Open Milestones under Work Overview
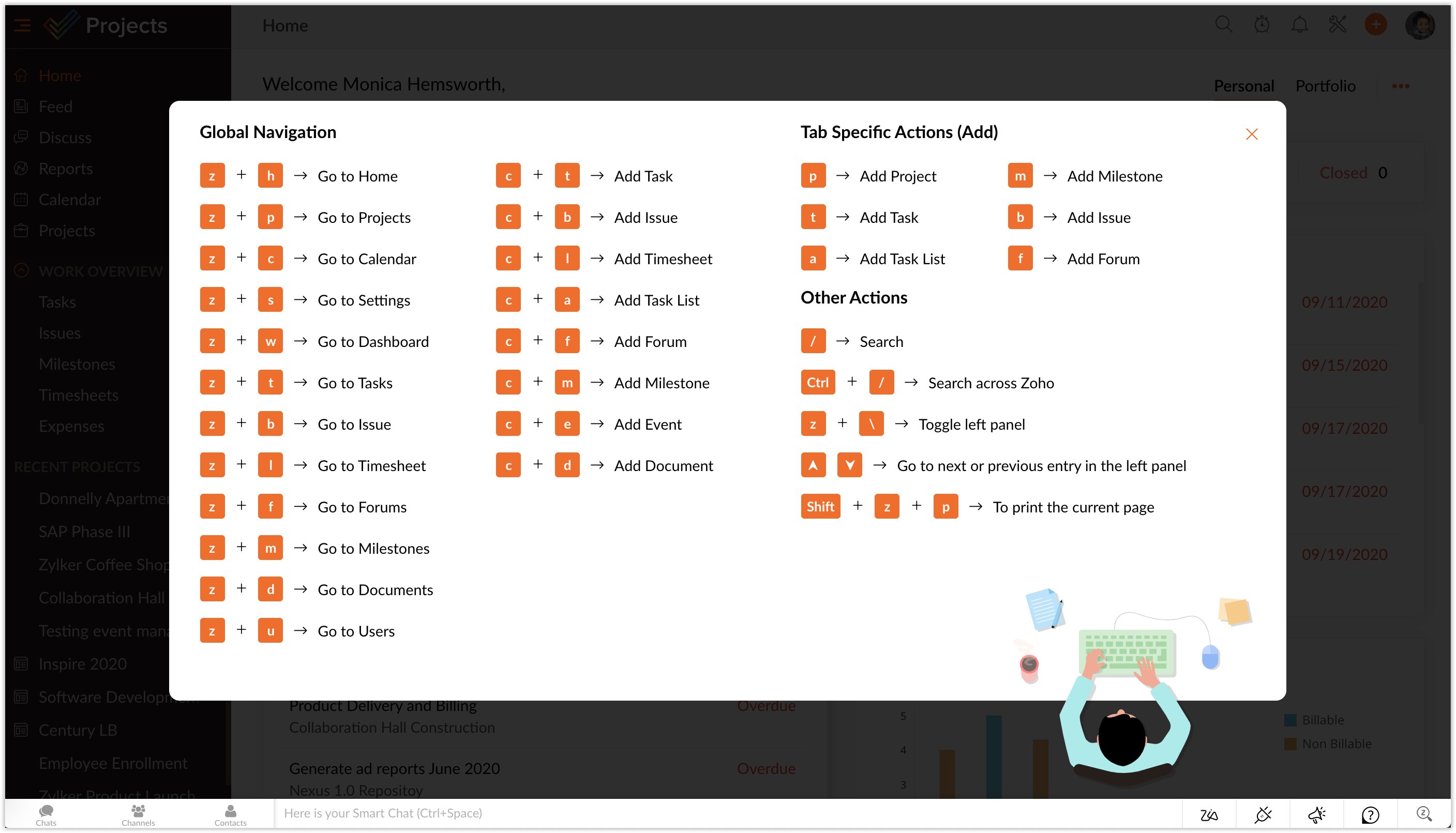Screen dimensions: 1456x833 77,364
